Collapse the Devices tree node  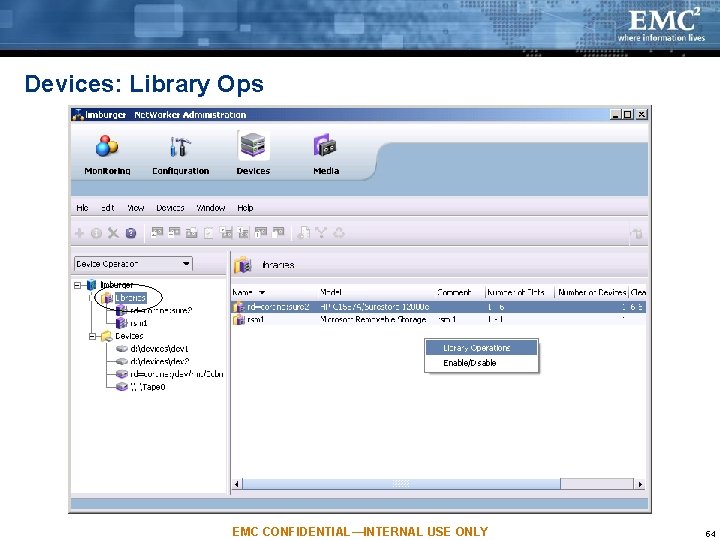tap(92, 337)
